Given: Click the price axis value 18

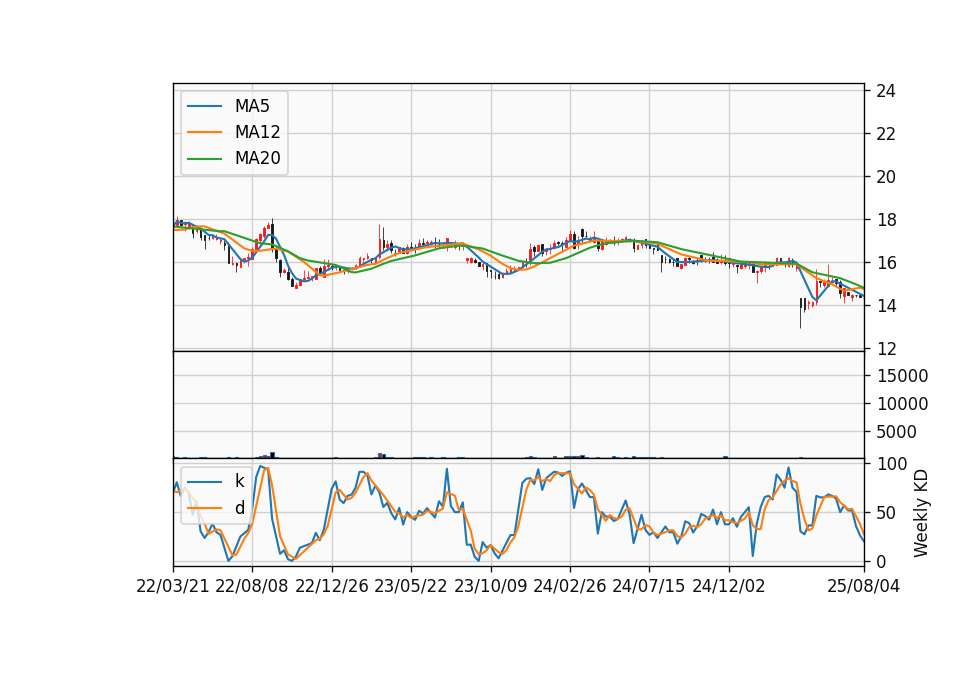Looking at the screenshot, I should [x=886, y=220].
